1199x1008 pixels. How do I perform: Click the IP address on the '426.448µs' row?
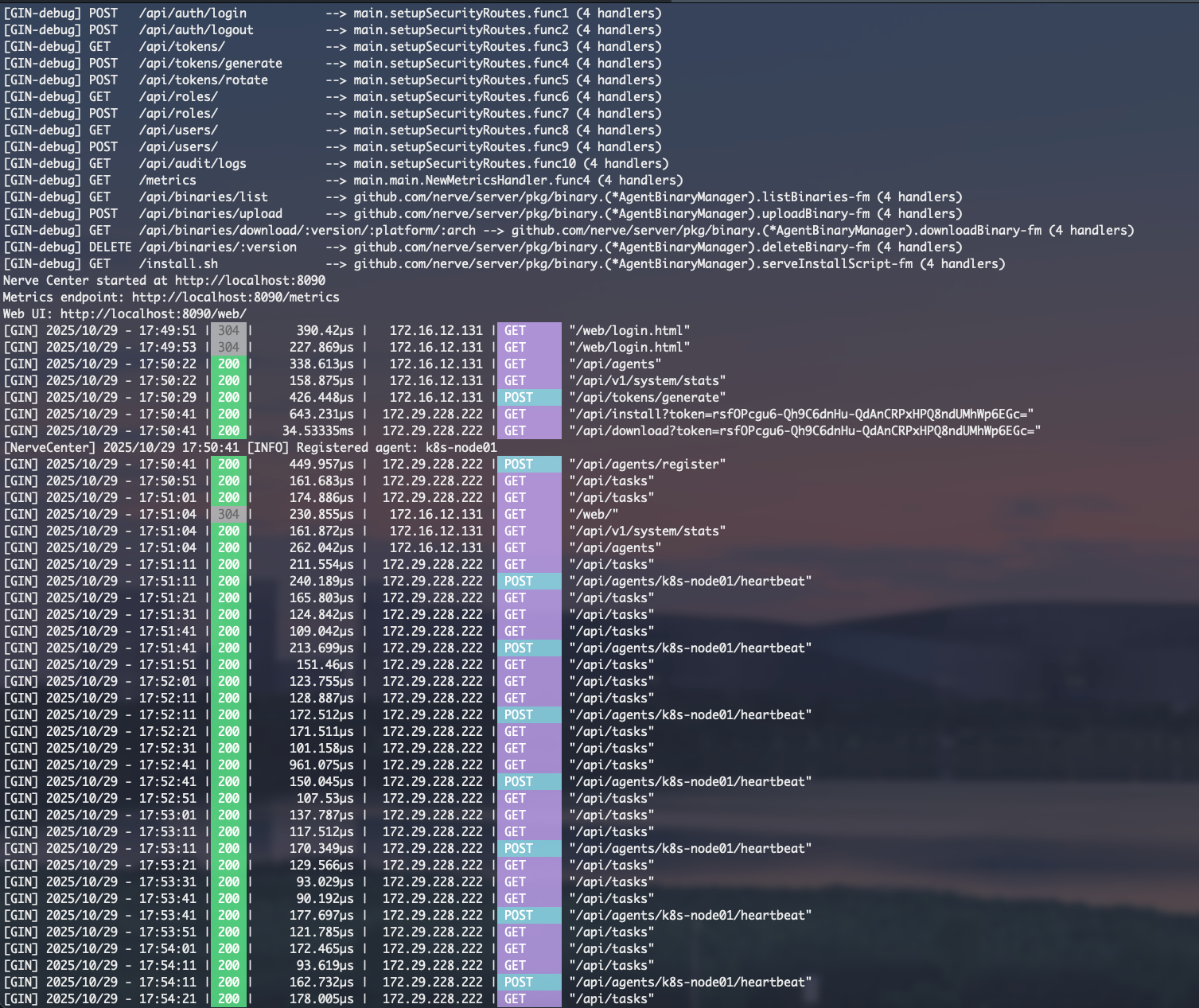point(436,397)
